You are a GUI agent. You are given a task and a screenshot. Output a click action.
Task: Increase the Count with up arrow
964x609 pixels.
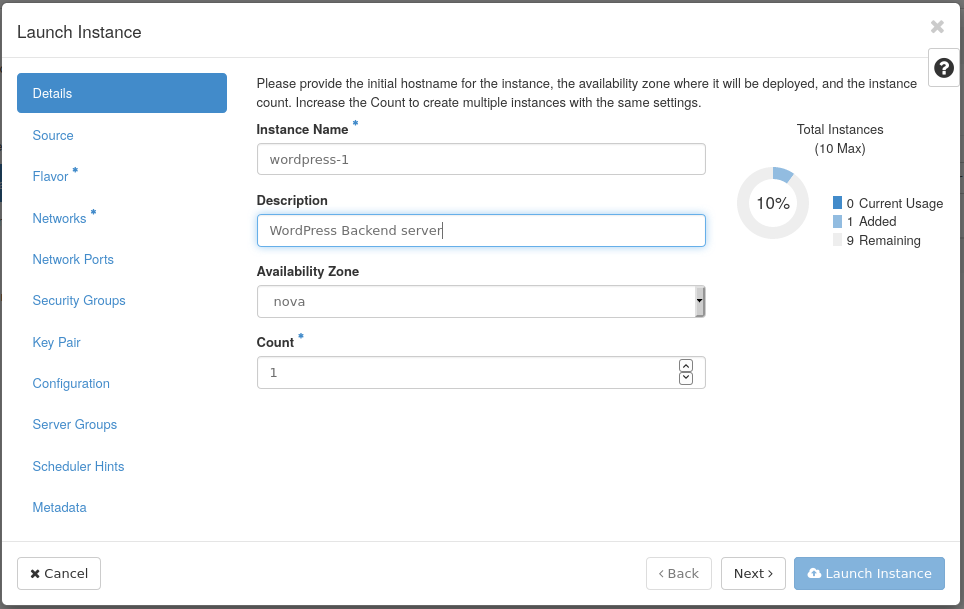coord(685,366)
